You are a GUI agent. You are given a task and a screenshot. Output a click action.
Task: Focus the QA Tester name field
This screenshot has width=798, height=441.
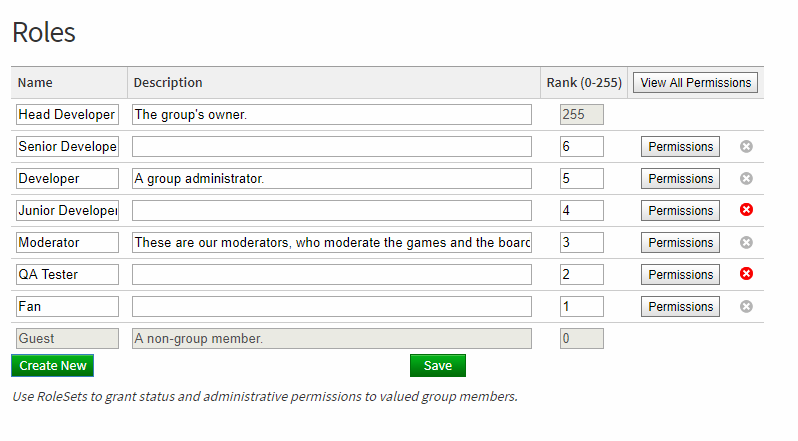(x=67, y=275)
